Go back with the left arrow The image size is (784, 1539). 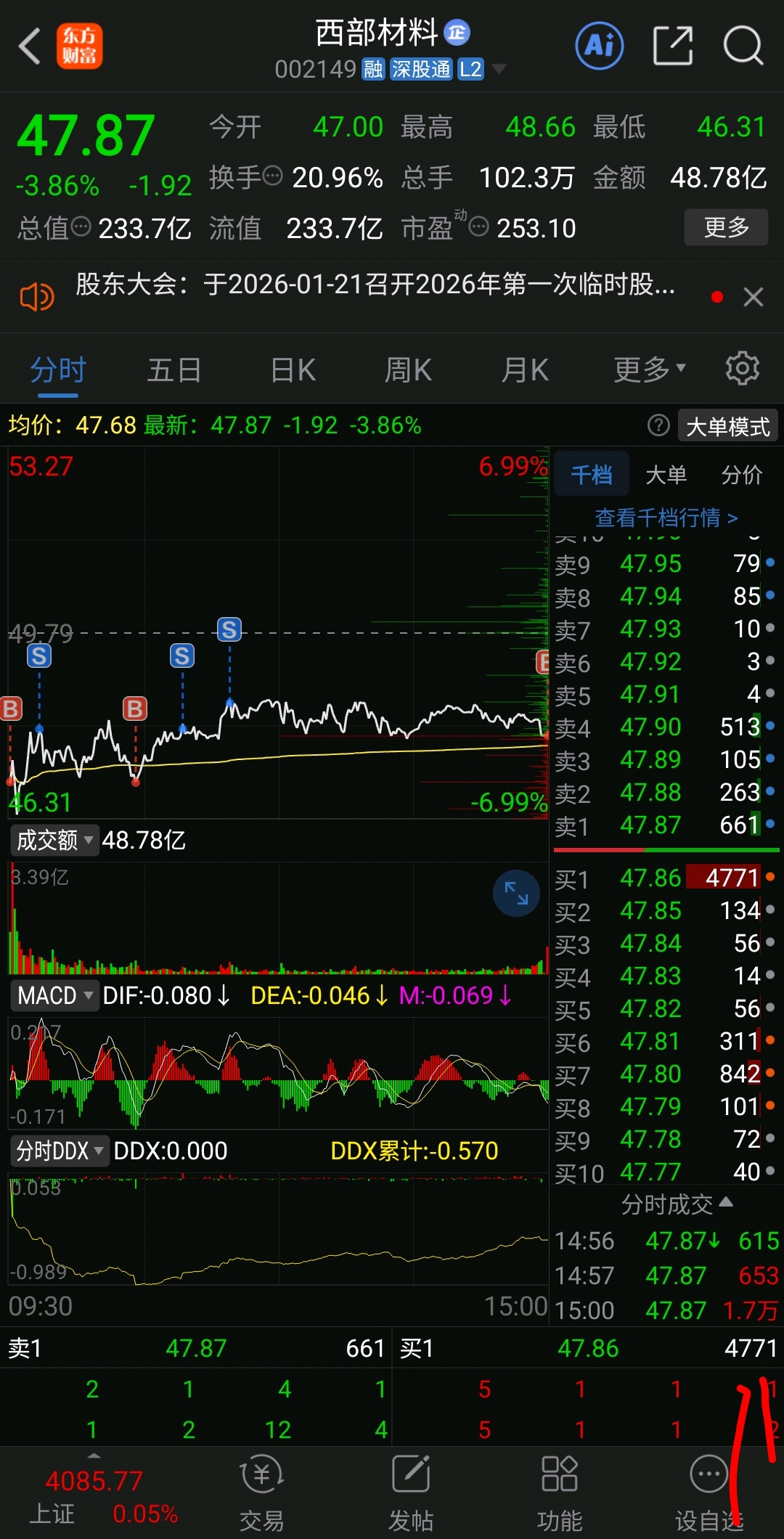click(29, 46)
